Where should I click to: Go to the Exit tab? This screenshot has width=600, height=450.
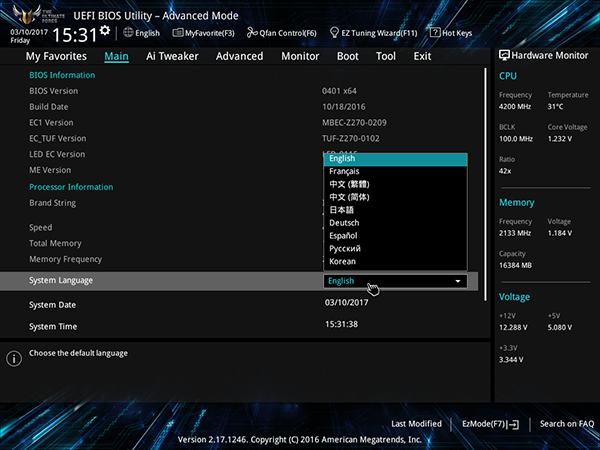422,56
